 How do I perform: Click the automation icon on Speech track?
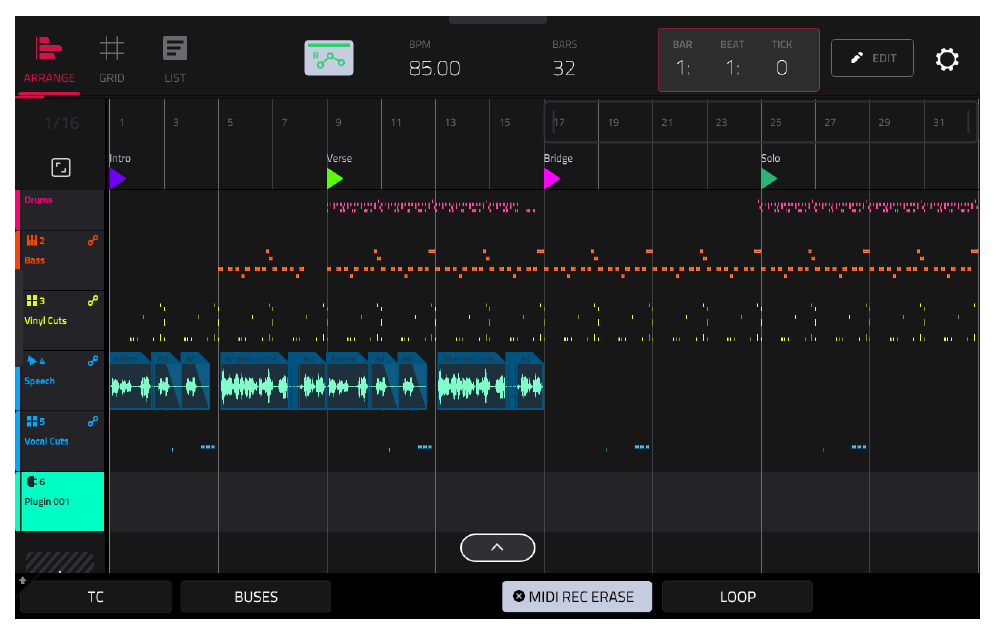pyautogui.click(x=93, y=361)
